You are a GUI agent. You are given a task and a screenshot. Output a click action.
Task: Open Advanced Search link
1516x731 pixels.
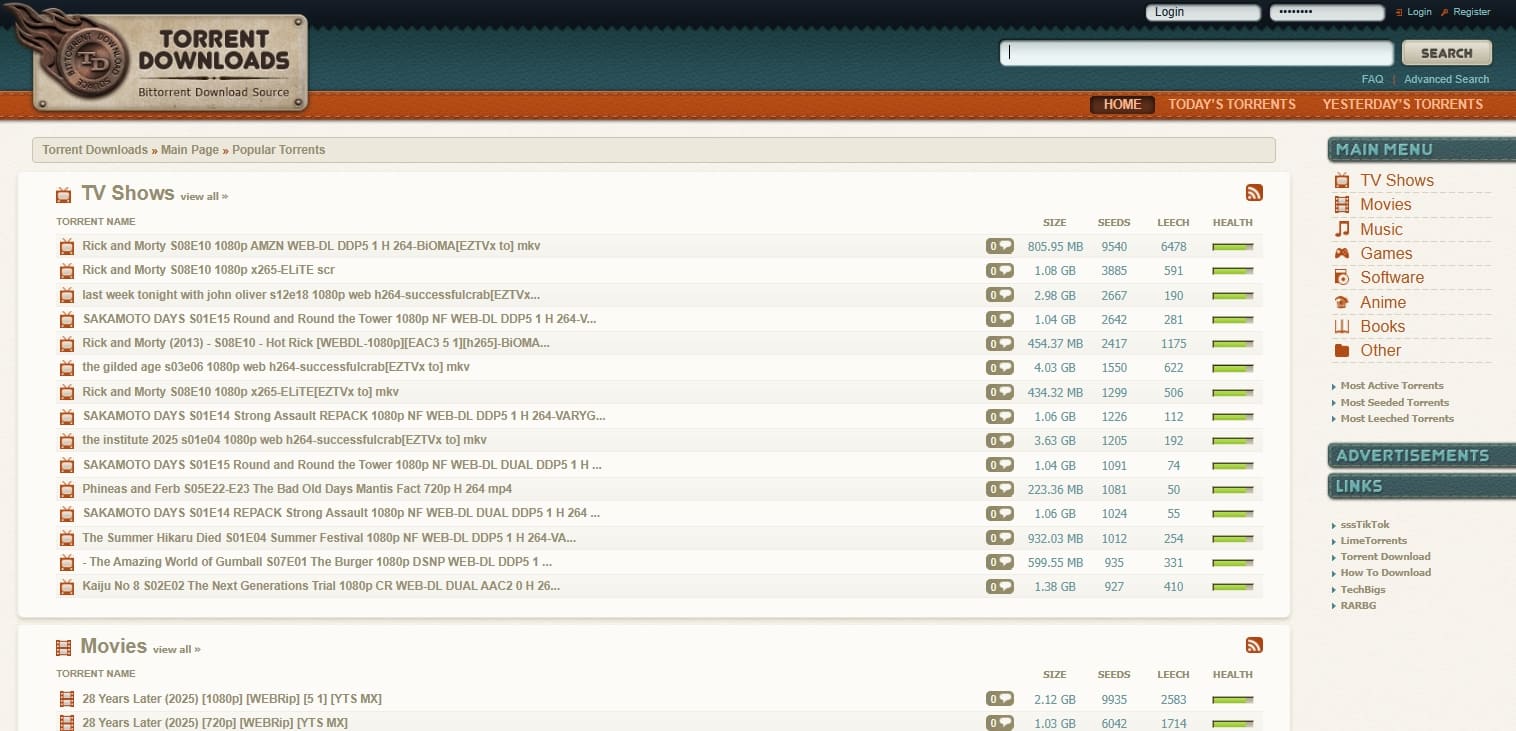coord(1446,79)
